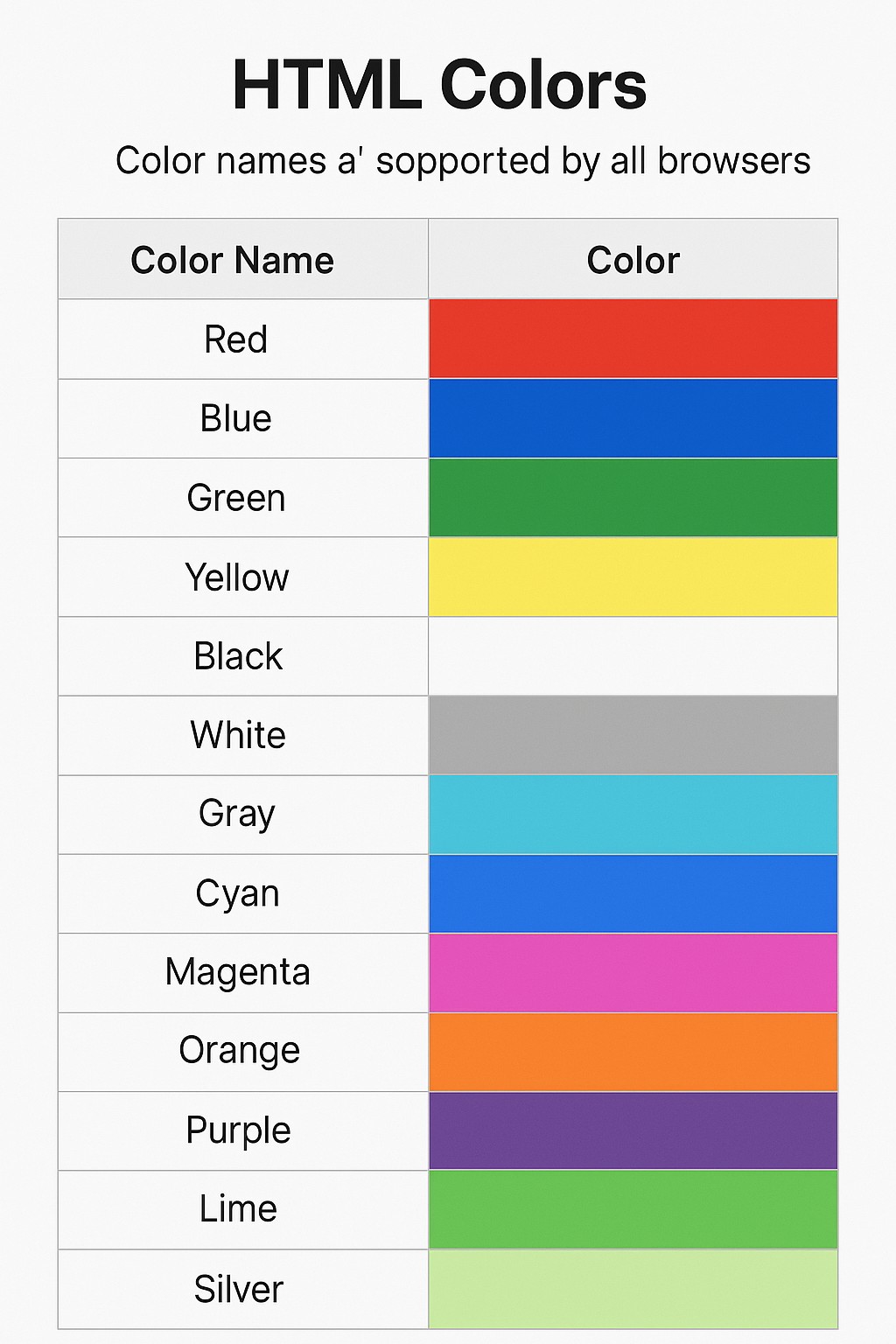896x1344 pixels.
Task: Select the swatch in the White row
Action: (x=633, y=735)
